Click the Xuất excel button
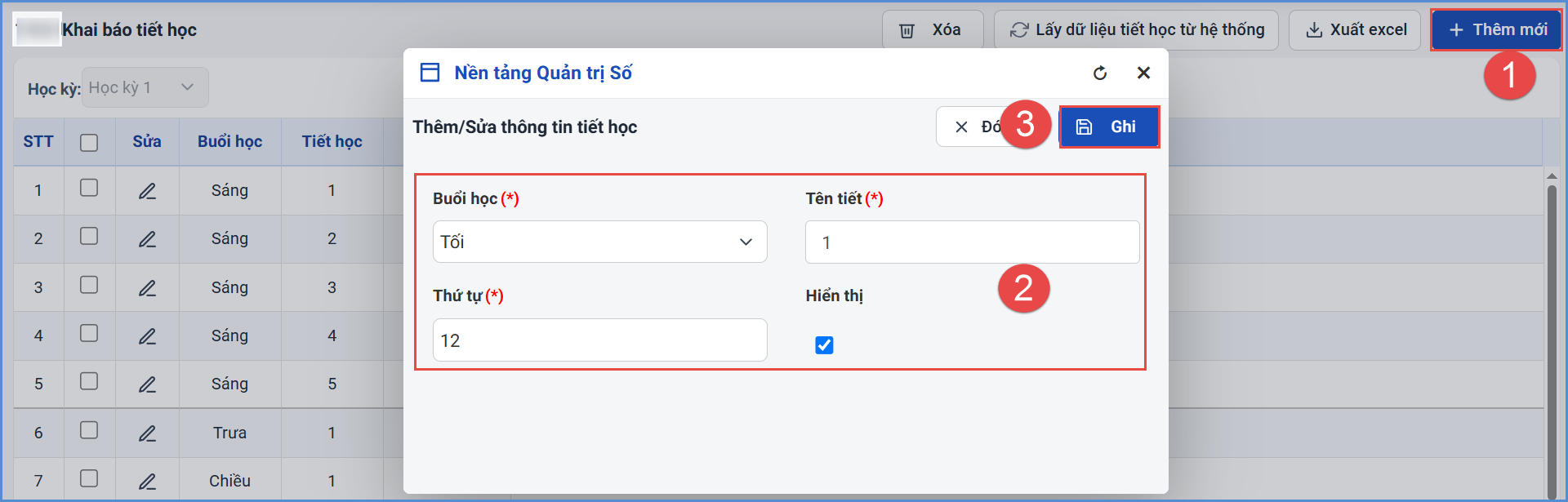Image resolution: width=1568 pixels, height=502 pixels. pos(1355,30)
